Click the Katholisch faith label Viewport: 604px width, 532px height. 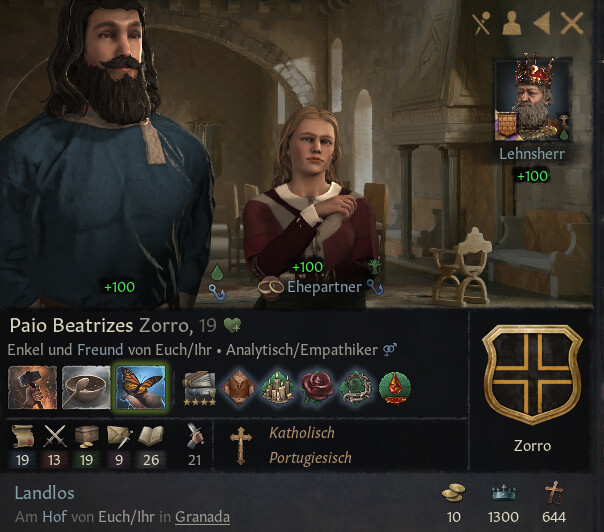click(302, 433)
